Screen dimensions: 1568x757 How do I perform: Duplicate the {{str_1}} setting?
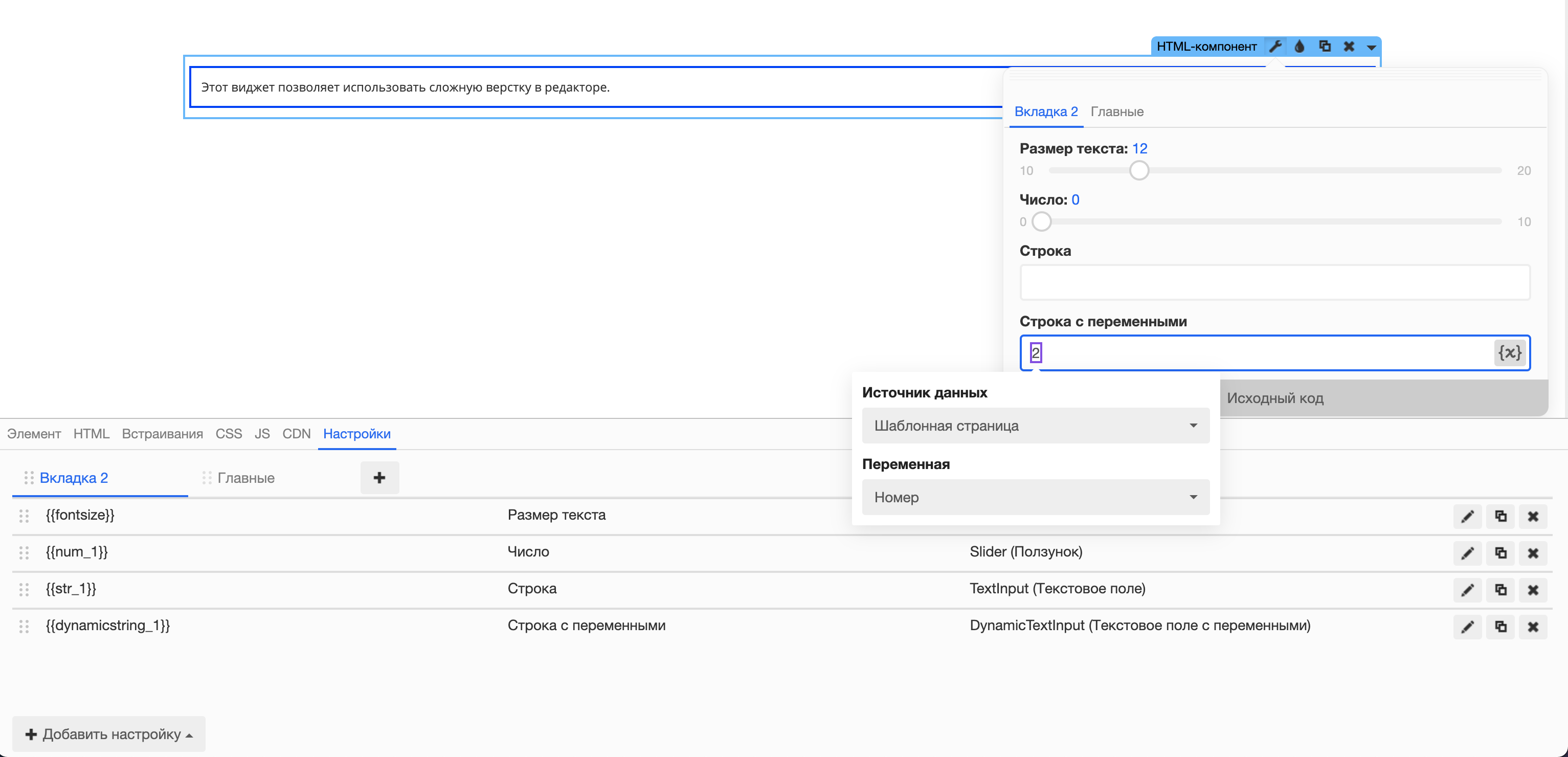pos(1500,590)
